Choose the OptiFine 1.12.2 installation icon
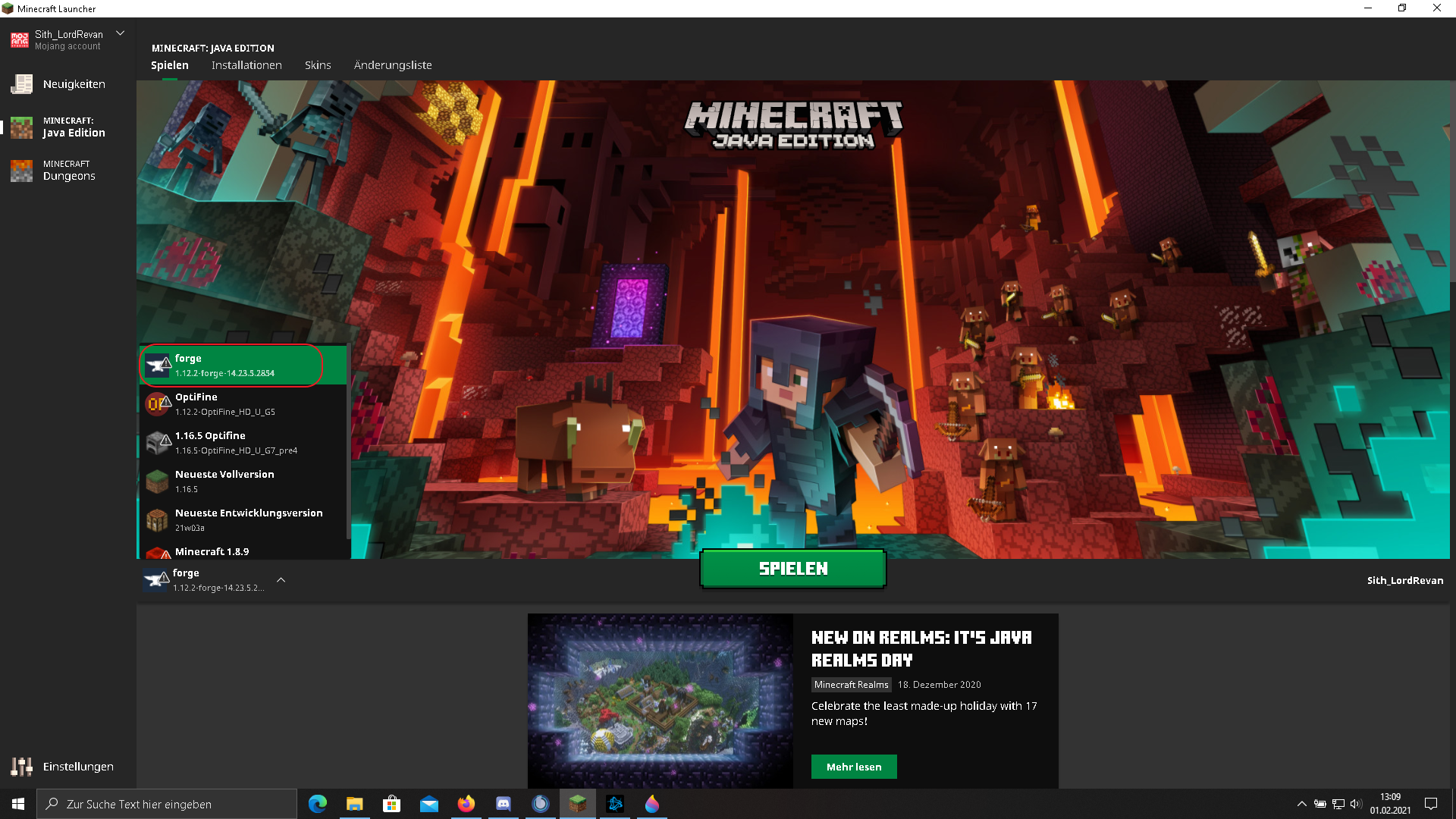 tap(158, 404)
